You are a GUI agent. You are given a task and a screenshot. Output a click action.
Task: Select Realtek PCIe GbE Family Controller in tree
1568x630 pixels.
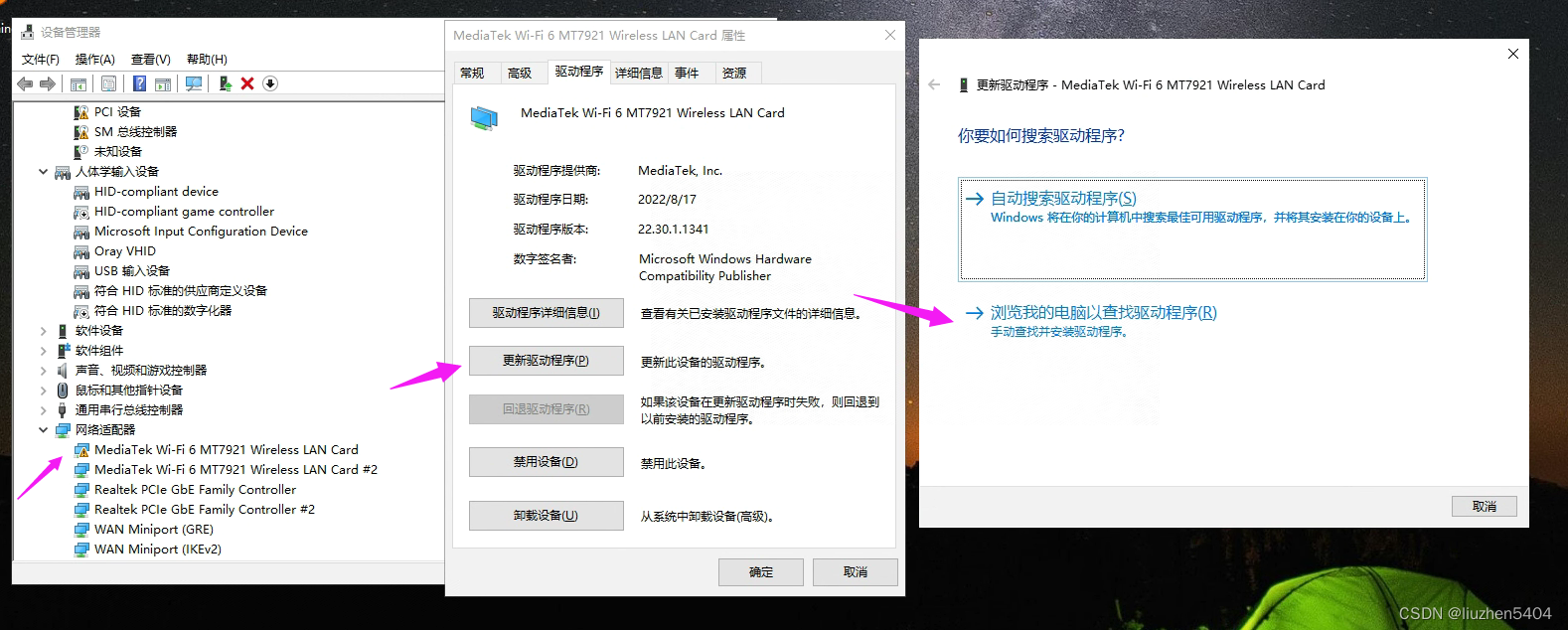195,490
